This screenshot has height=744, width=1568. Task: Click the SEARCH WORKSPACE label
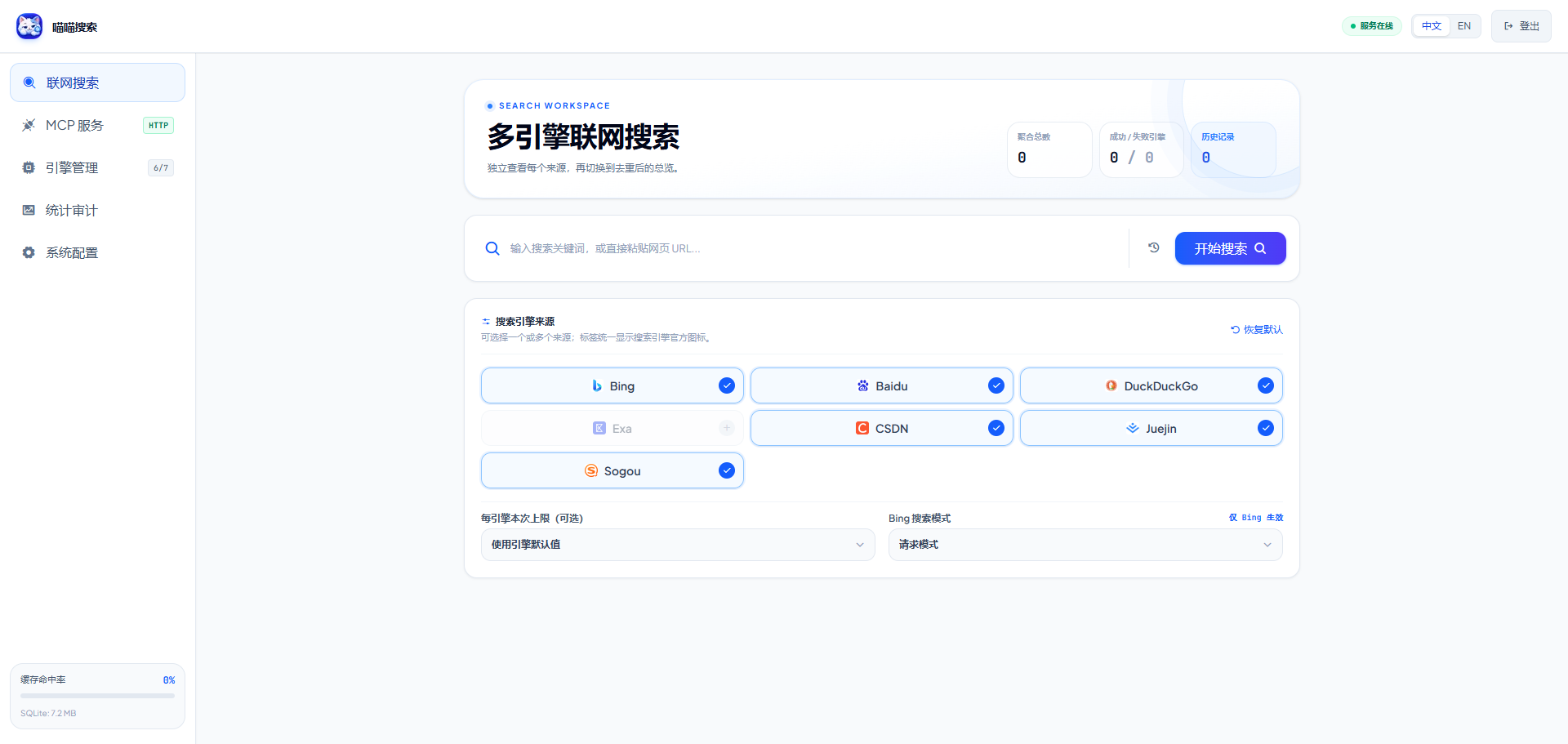pos(555,105)
